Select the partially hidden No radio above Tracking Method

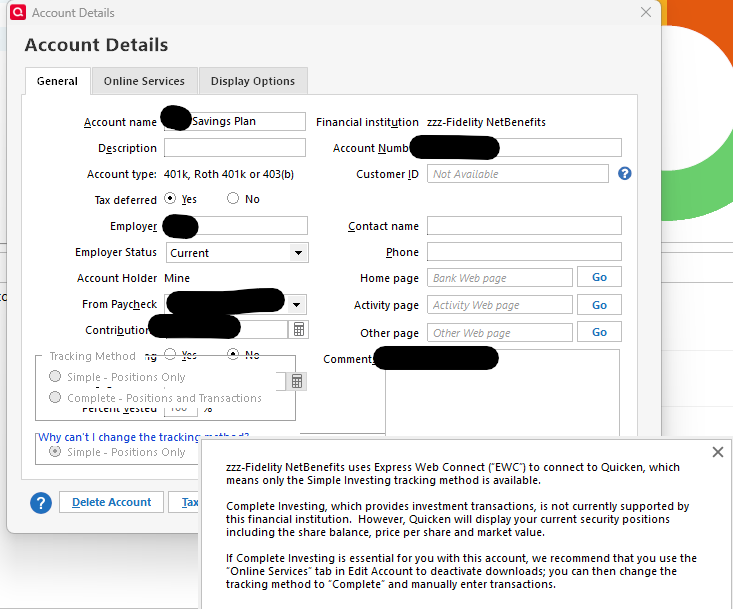point(233,354)
